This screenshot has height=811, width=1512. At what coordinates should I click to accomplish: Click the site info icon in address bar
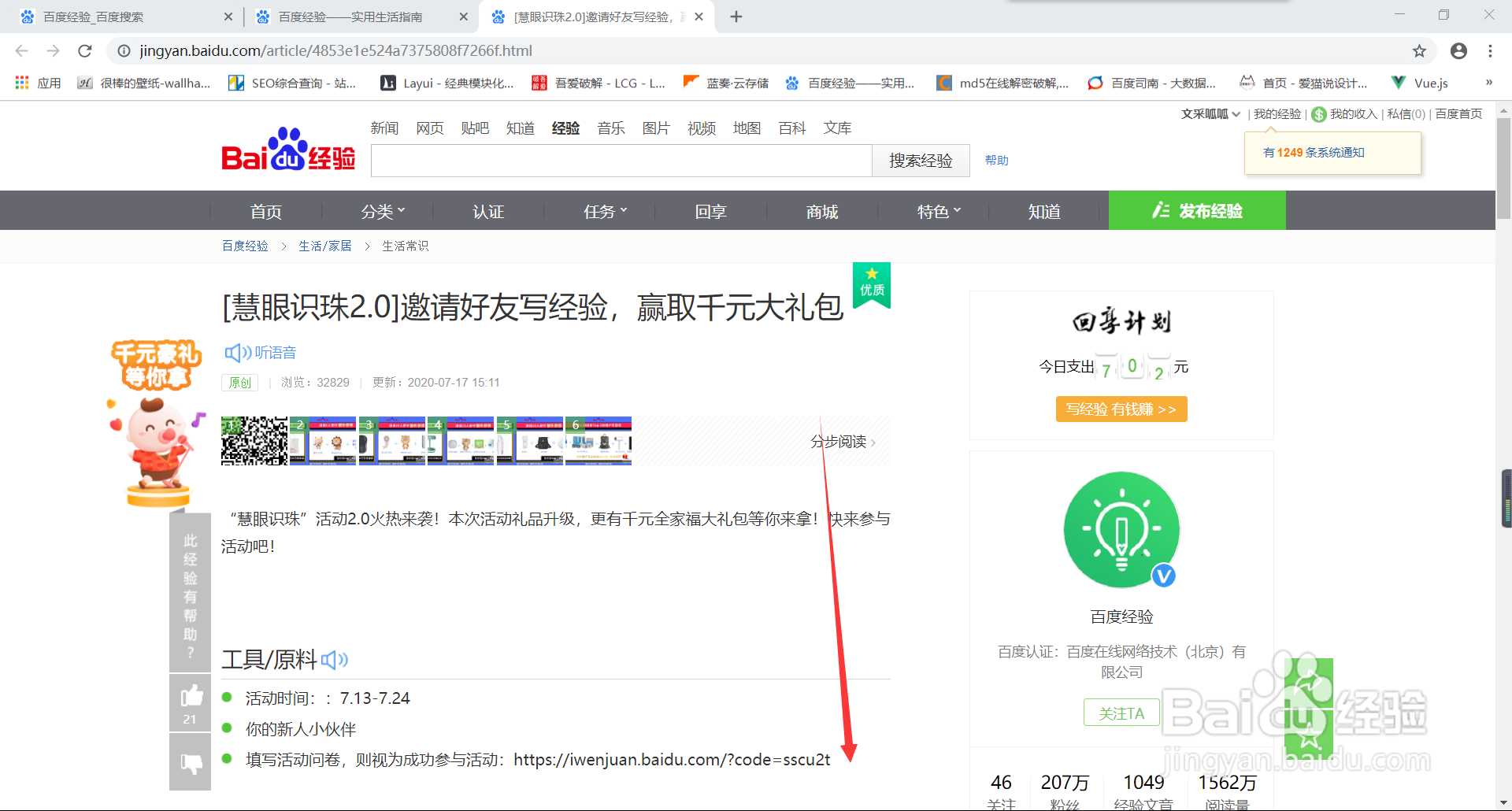pos(124,51)
